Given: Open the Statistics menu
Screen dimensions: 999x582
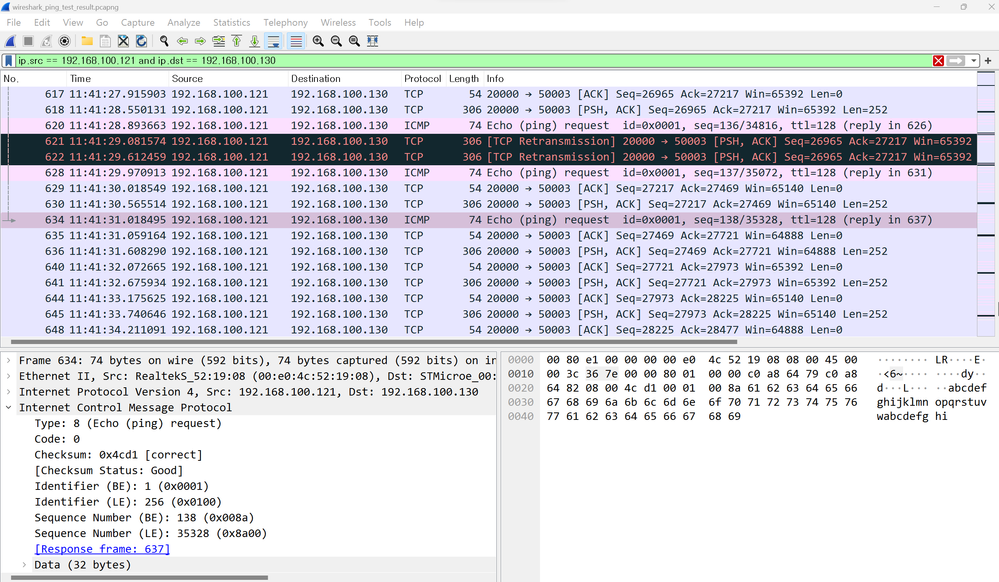Looking at the screenshot, I should pyautogui.click(x=231, y=22).
